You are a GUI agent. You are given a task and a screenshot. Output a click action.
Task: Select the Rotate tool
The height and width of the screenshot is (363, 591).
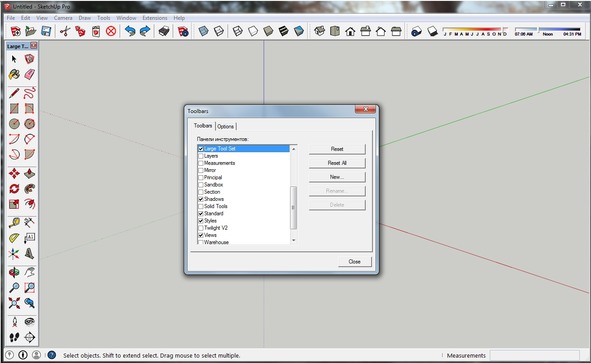(x=14, y=188)
